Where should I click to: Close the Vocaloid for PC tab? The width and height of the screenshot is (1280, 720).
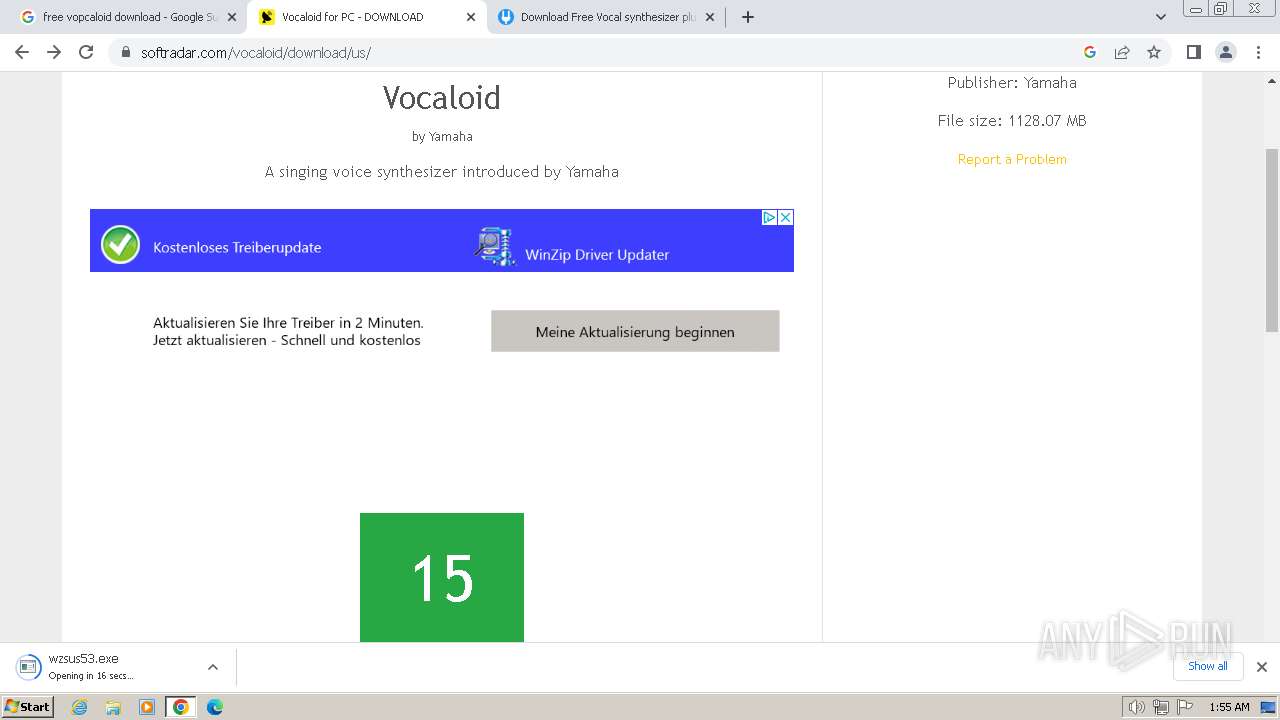click(x=471, y=17)
